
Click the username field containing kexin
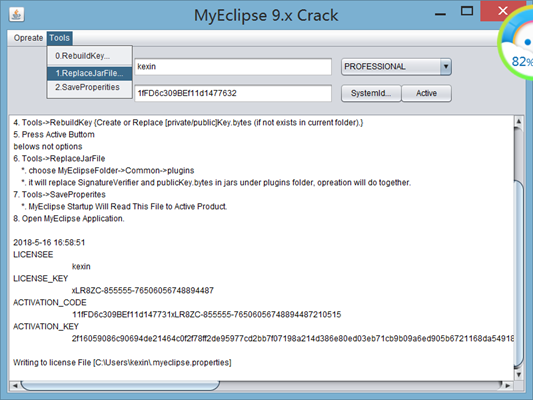click(x=233, y=67)
